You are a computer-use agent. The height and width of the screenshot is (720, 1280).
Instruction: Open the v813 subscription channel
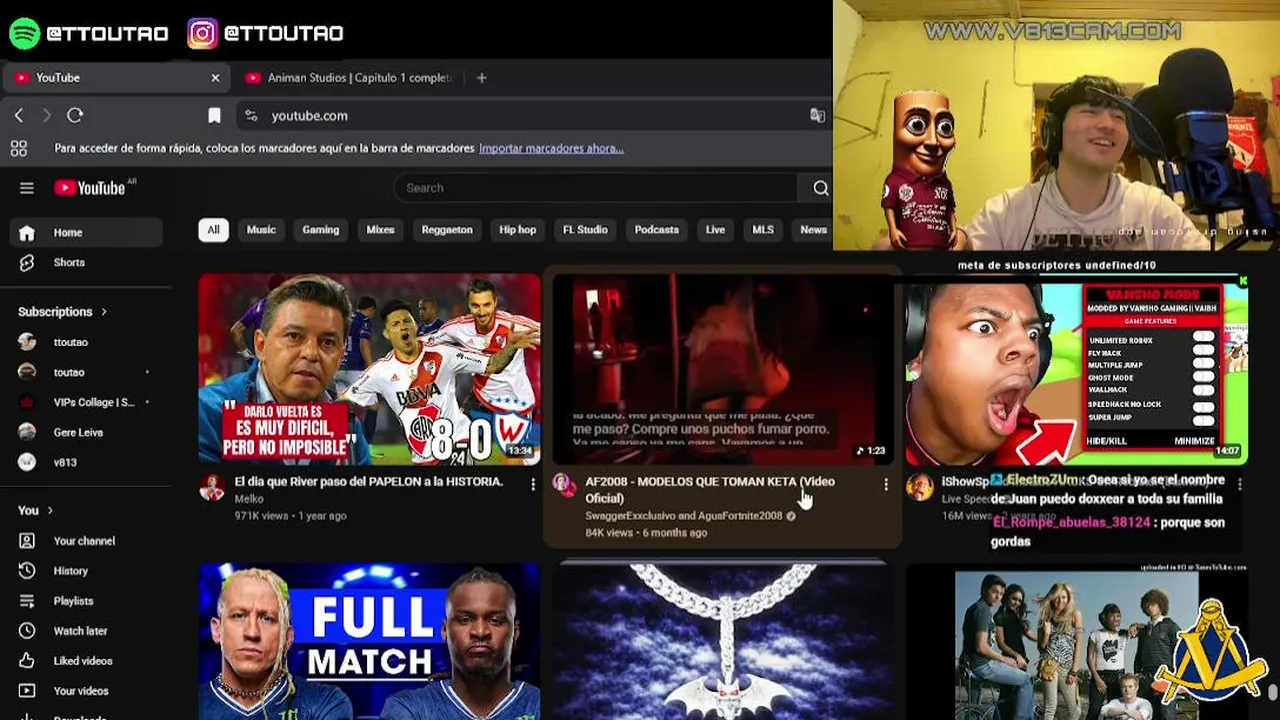point(86,463)
